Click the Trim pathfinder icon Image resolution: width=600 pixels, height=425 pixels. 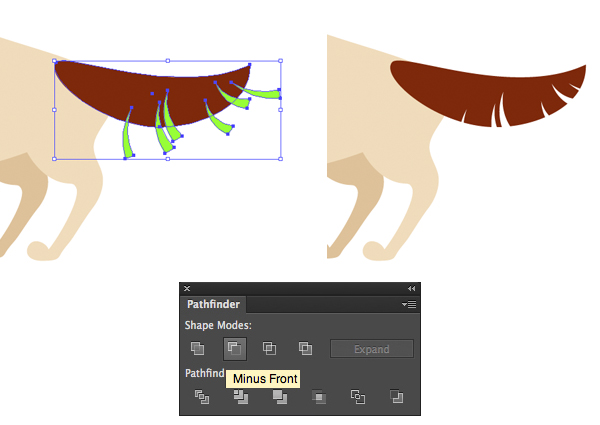point(241,397)
